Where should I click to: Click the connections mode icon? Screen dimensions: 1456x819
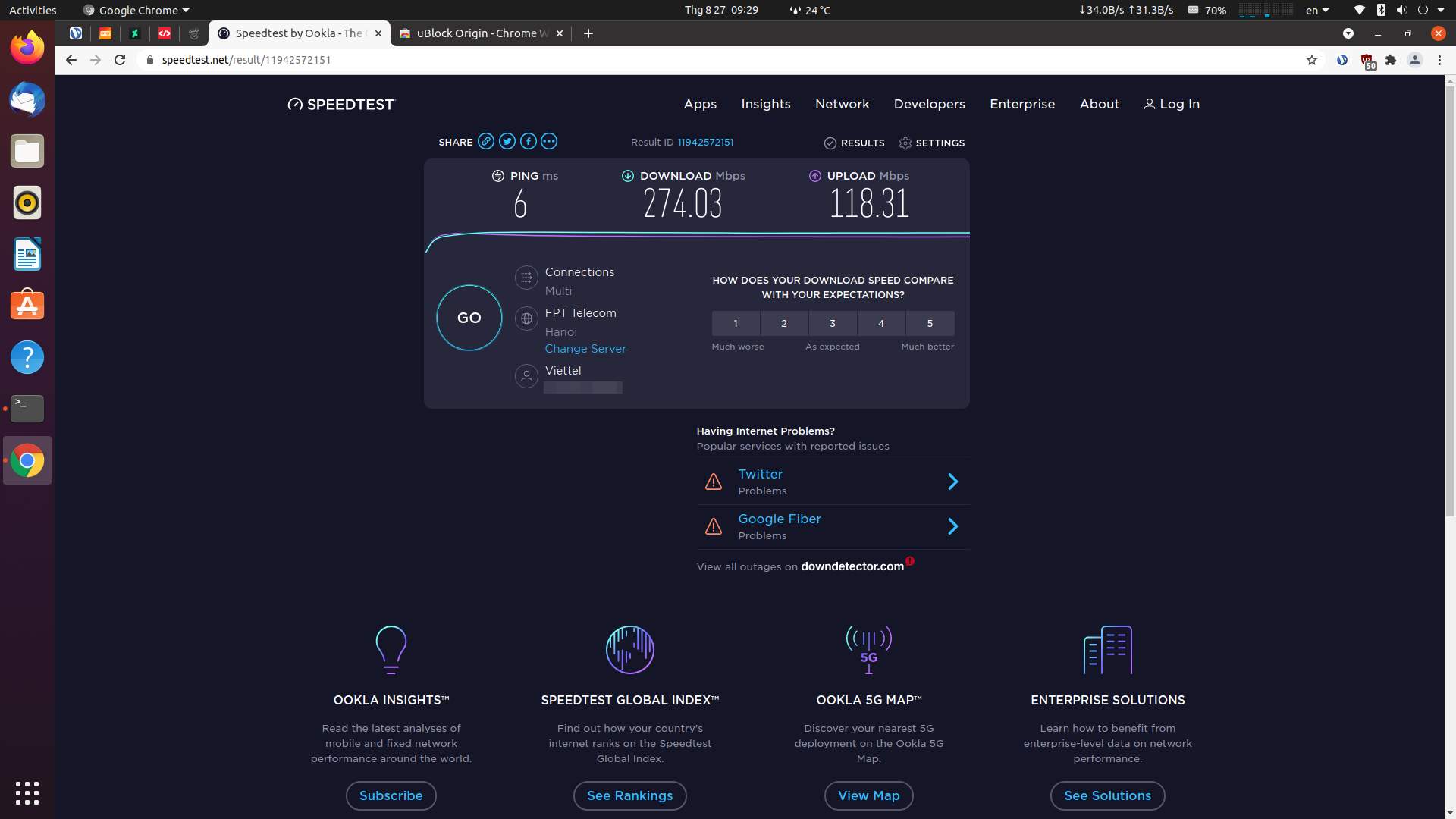coord(526,278)
